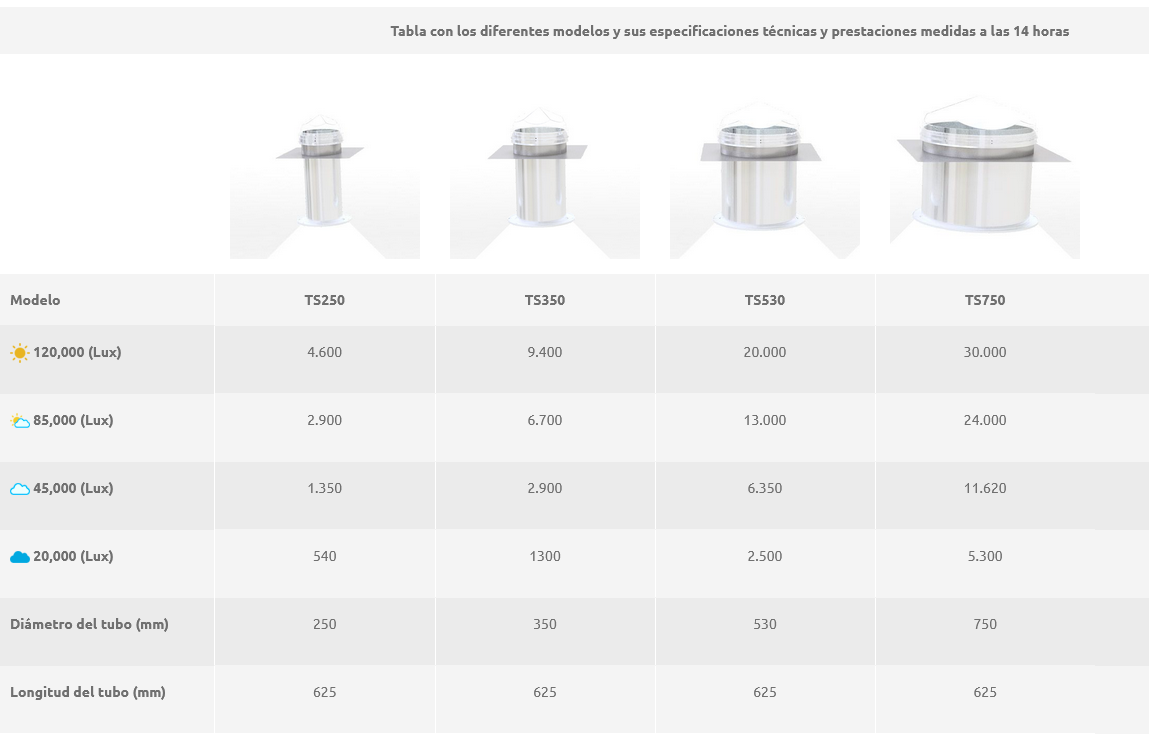This screenshot has height=744, width=1149.
Task: Click the 4.600 value for TS250
Action: point(325,352)
